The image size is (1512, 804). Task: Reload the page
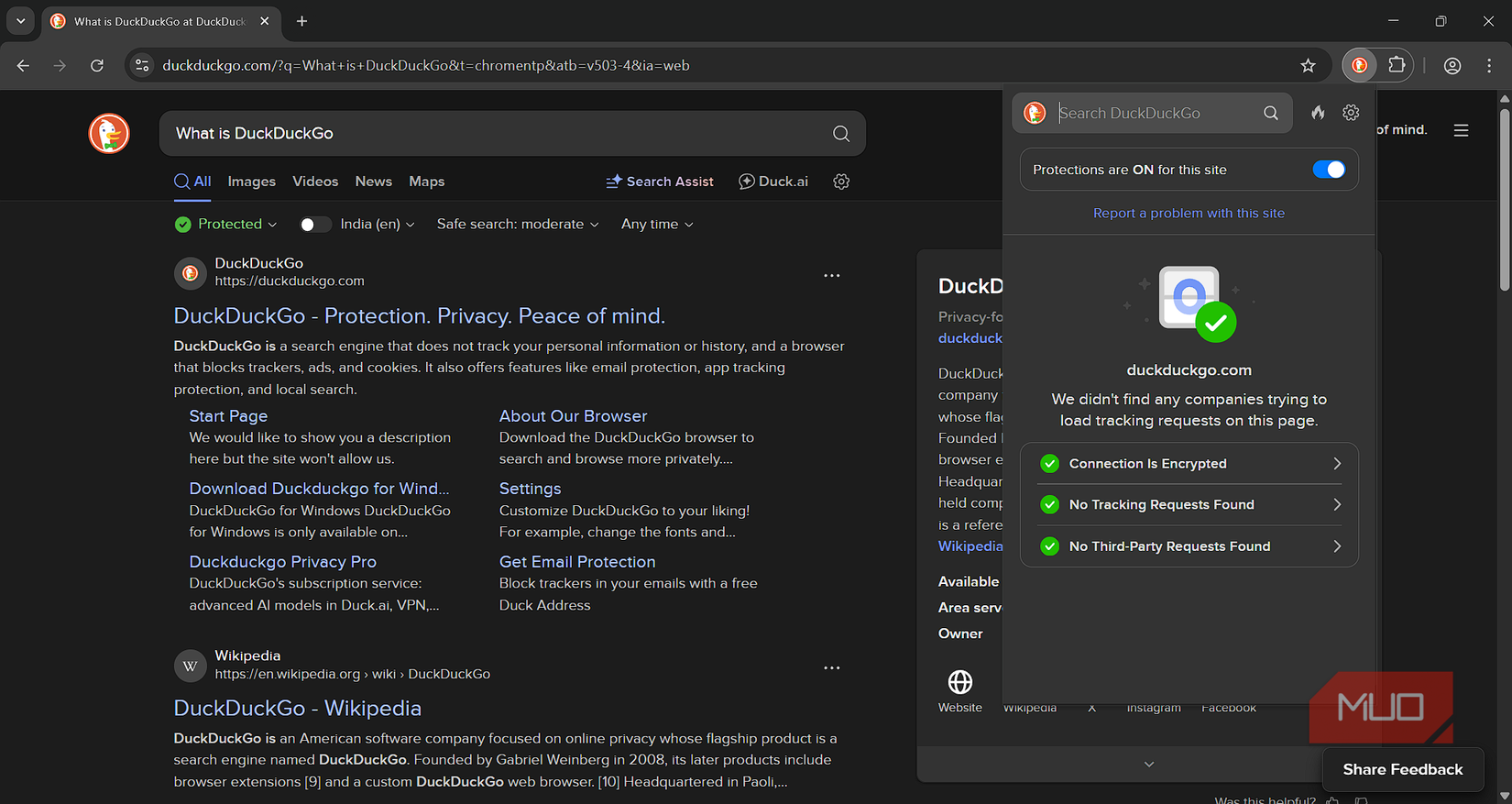click(97, 65)
